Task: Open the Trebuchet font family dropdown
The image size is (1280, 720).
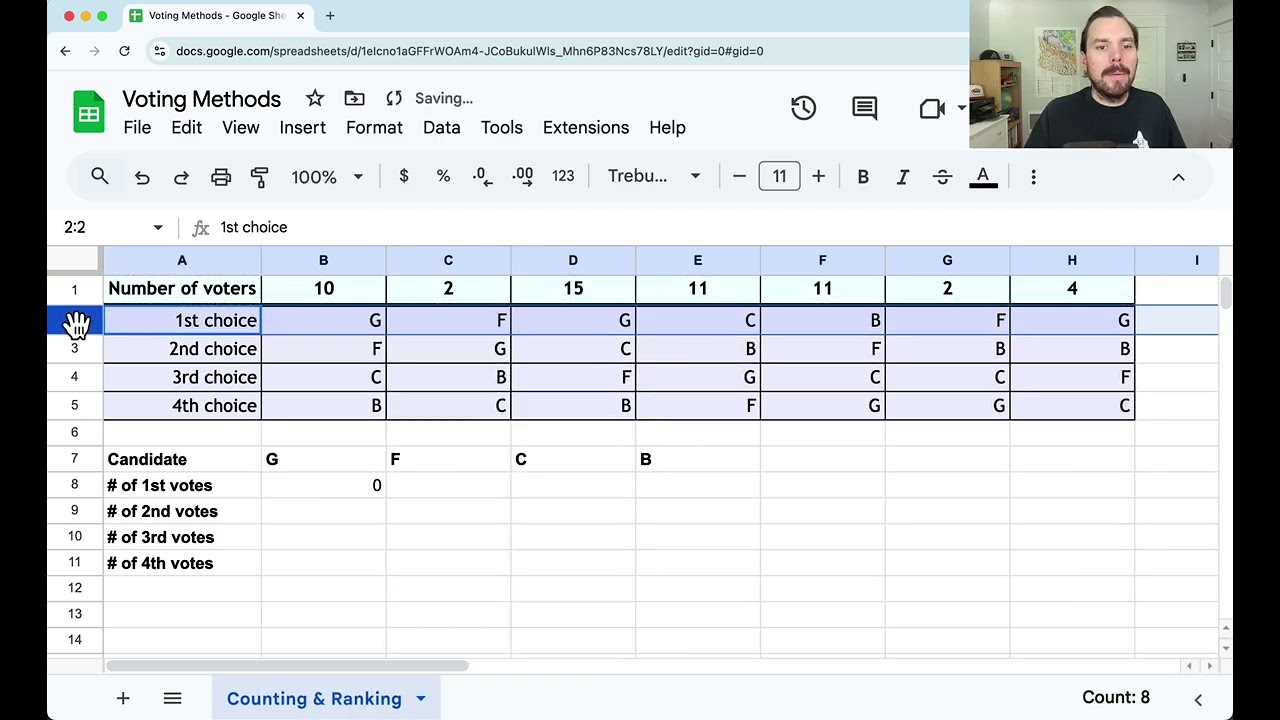Action: (653, 176)
